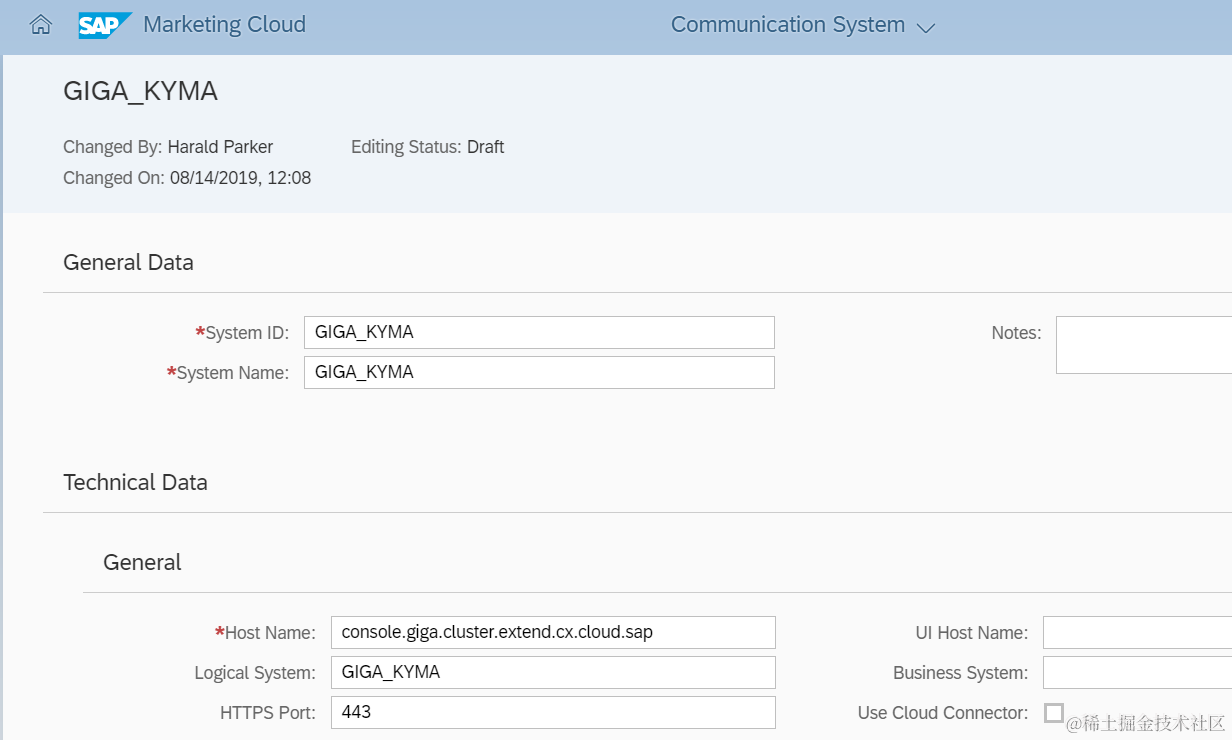Click the GIGA_KYMA page title
The image size is (1232, 740).
pyautogui.click(x=140, y=91)
